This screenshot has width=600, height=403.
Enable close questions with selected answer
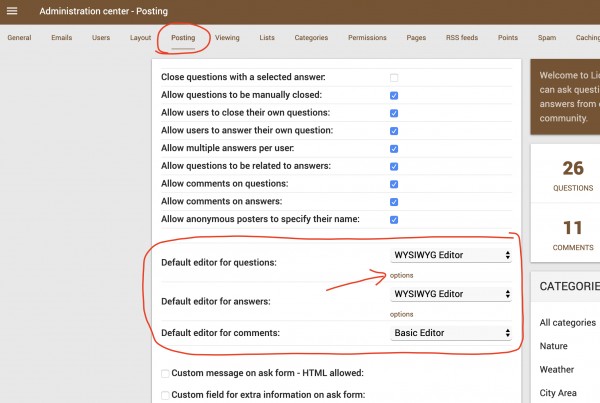coord(394,78)
